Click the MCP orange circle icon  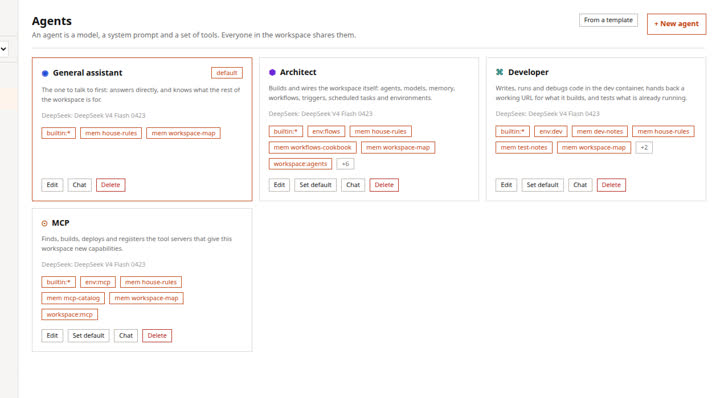tap(45, 223)
